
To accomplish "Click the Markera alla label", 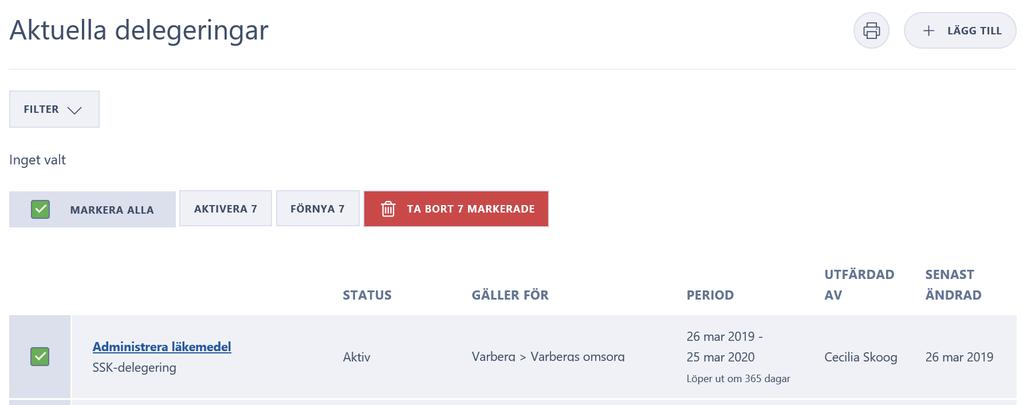I will point(112,210).
